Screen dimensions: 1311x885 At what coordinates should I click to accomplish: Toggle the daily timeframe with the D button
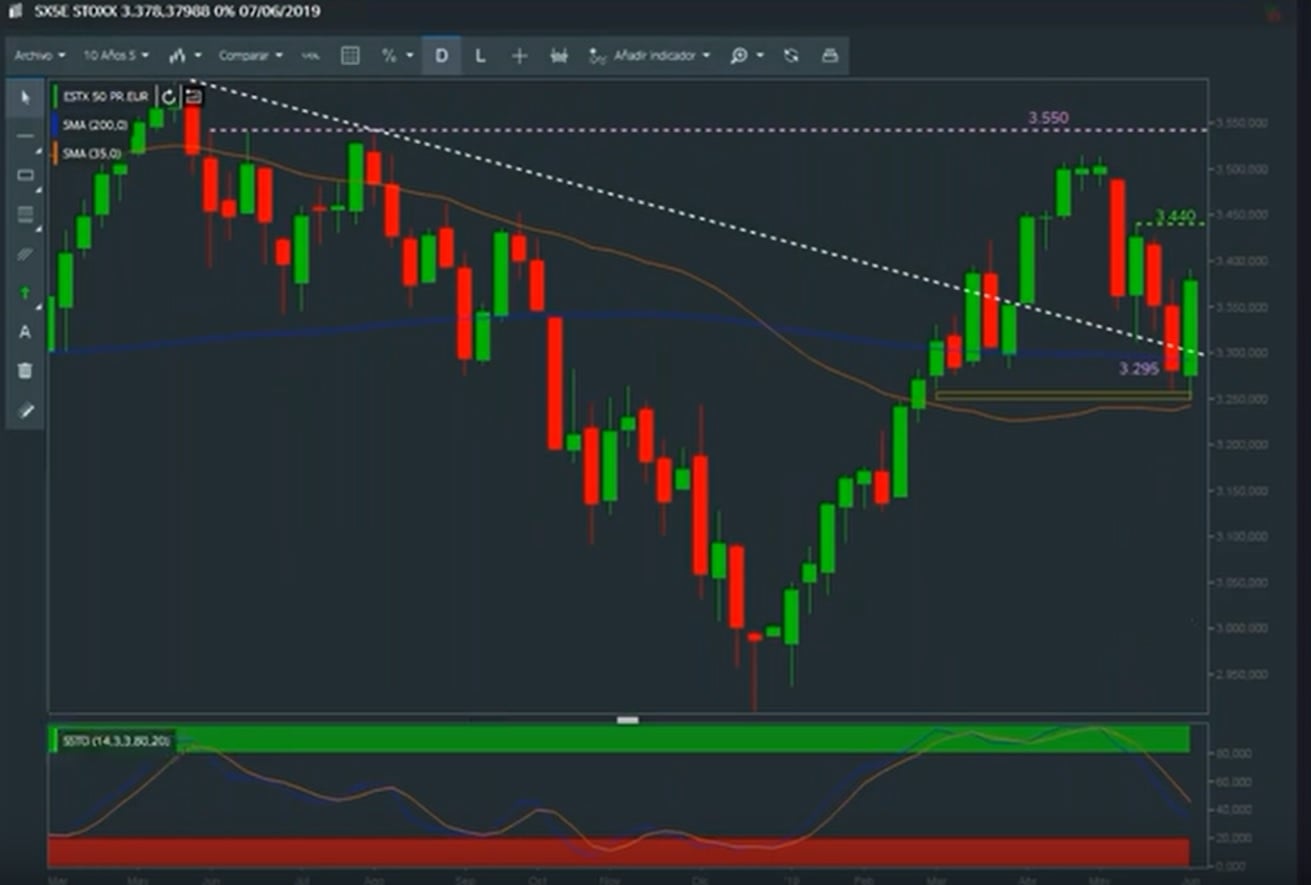(x=440, y=56)
